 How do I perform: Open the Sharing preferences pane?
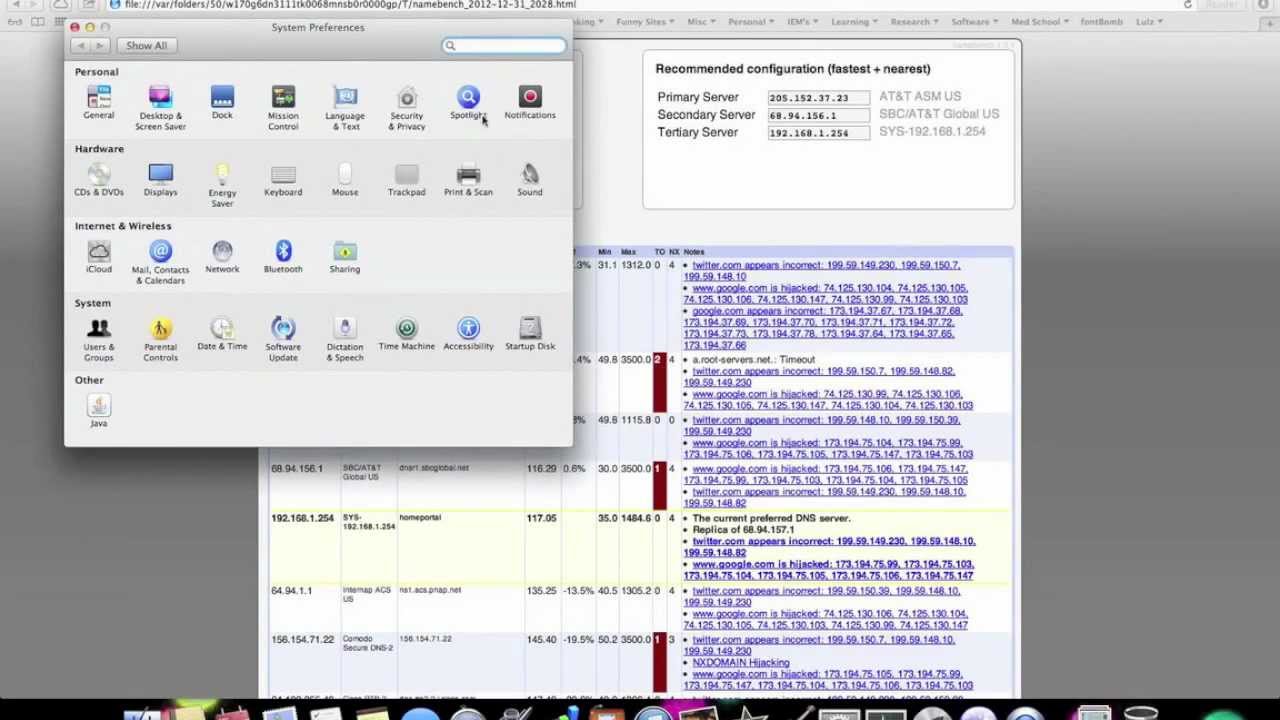coord(345,257)
